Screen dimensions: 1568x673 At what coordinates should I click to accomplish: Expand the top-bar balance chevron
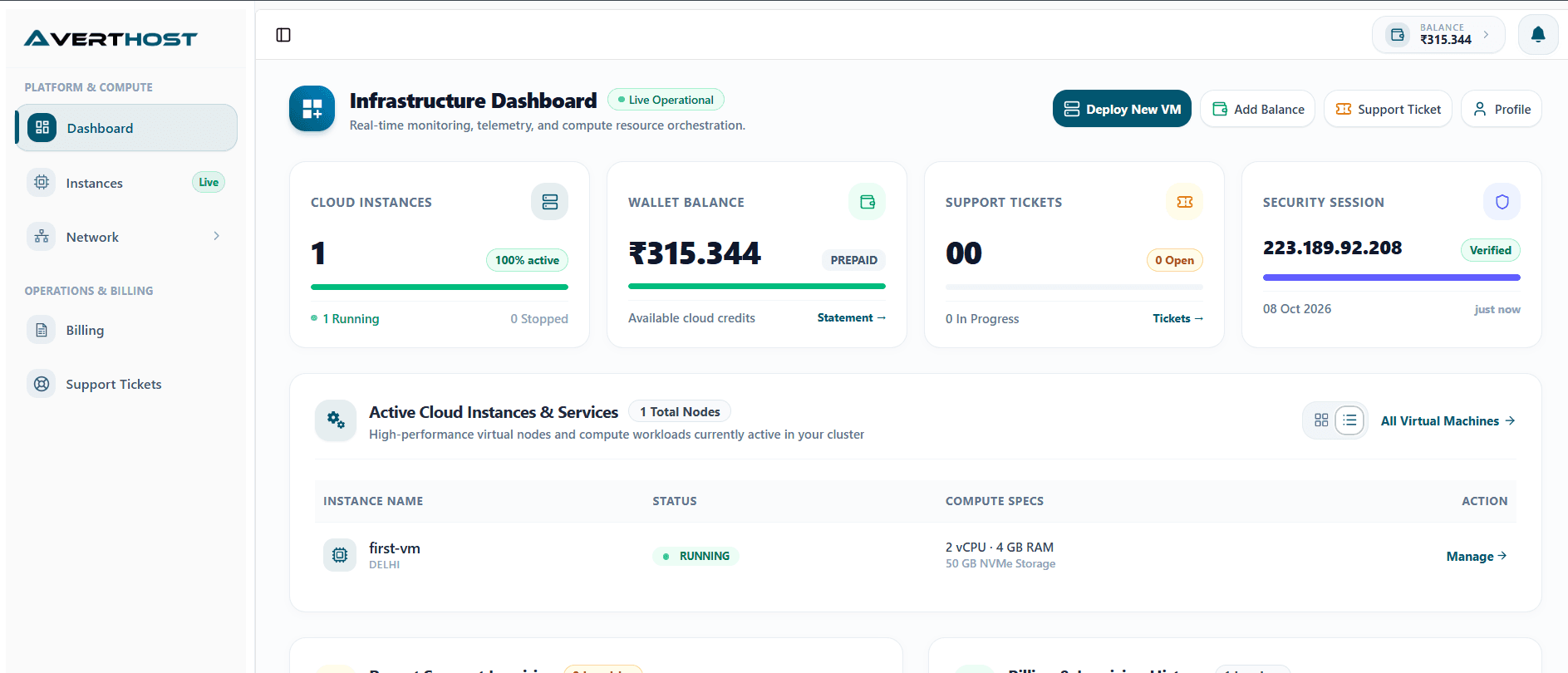[1486, 35]
